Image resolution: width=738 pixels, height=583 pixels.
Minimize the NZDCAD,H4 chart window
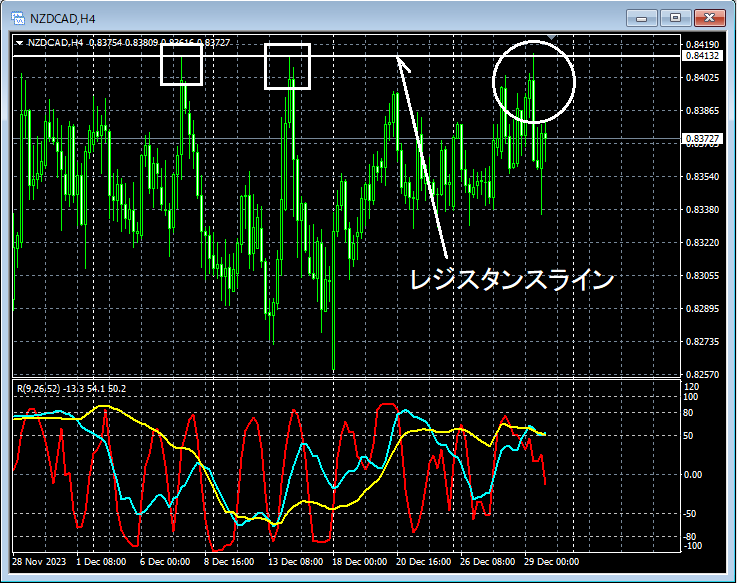tap(641, 18)
